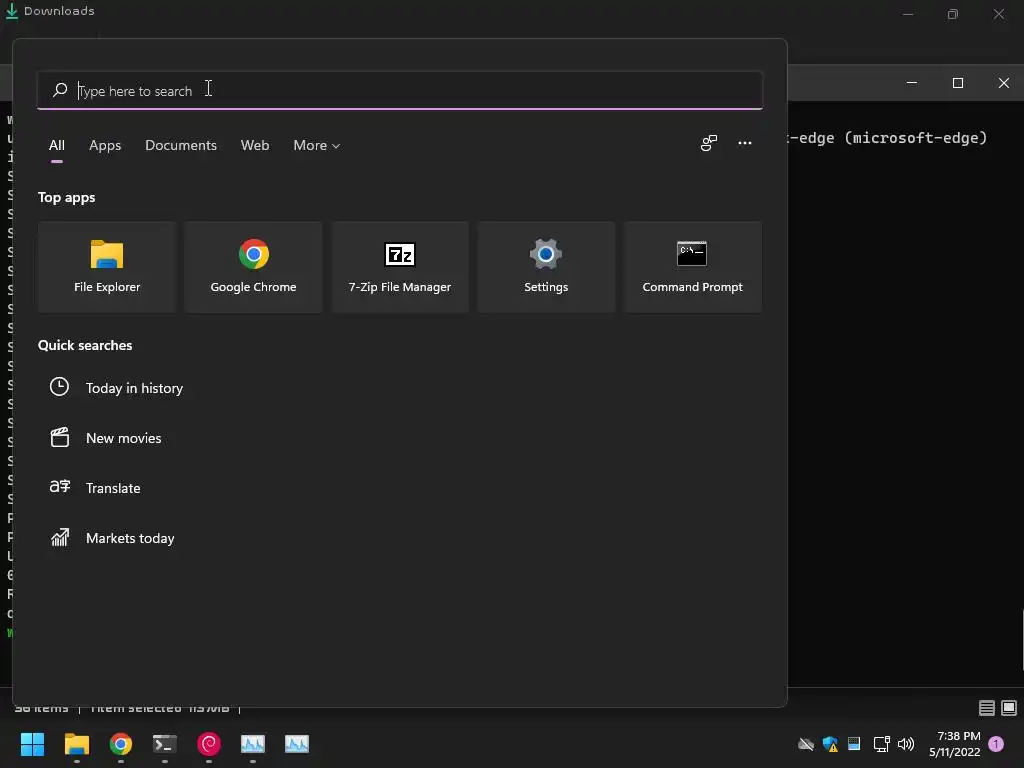
Task: Open the terminal icon on the taskbar
Action: [x=165, y=744]
